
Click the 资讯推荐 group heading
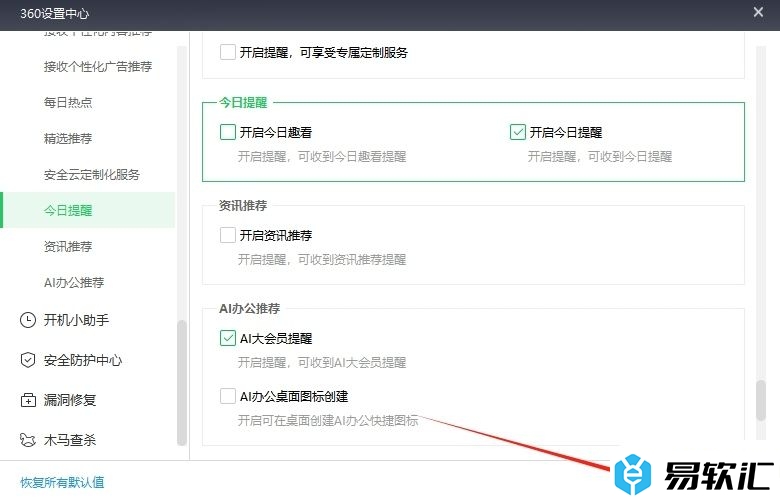click(243, 205)
